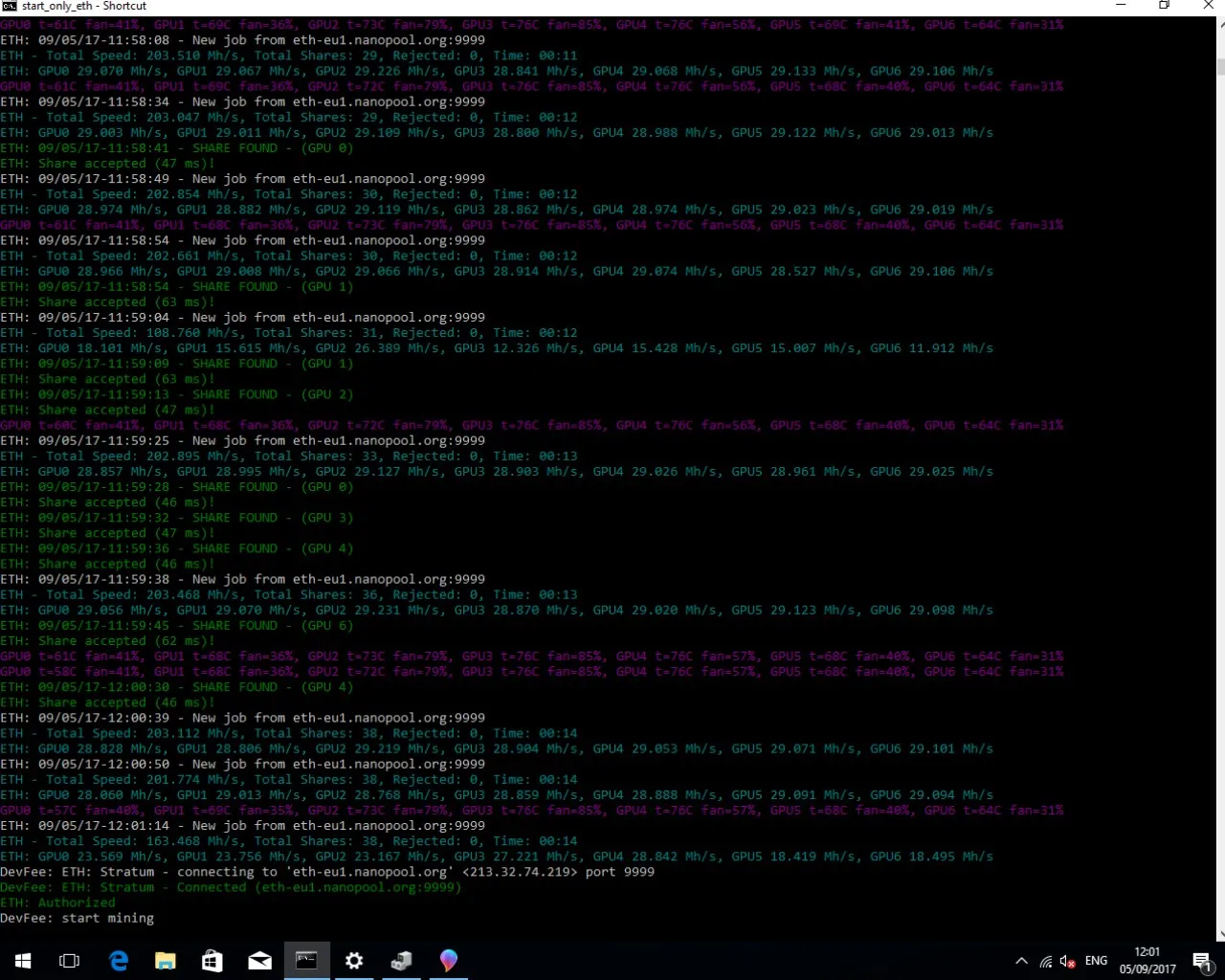Click the 11:59:13 SHARE FOUND (GPU 2) line
This screenshot has height=980, width=1225.
click(177, 394)
